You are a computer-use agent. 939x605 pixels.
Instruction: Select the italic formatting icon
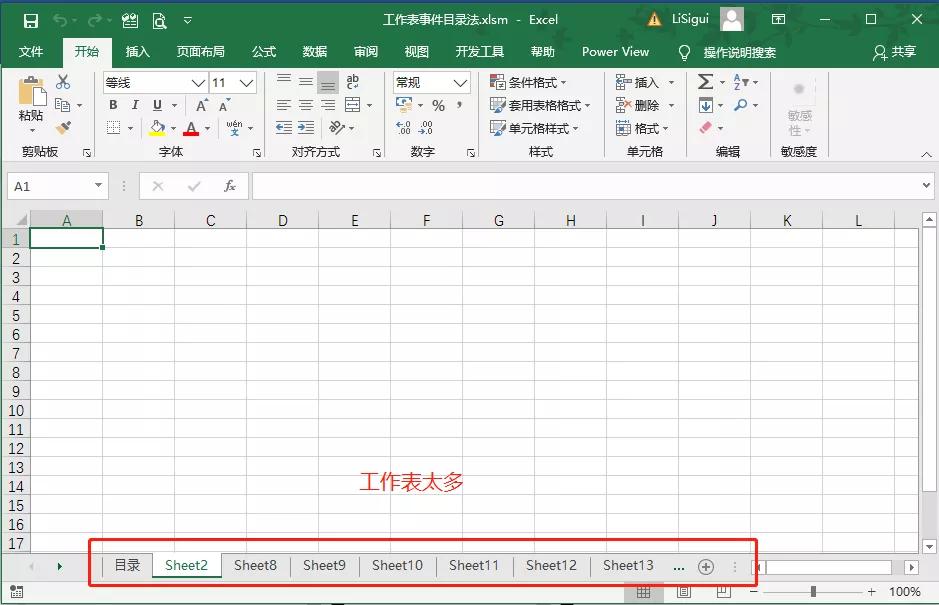point(134,104)
